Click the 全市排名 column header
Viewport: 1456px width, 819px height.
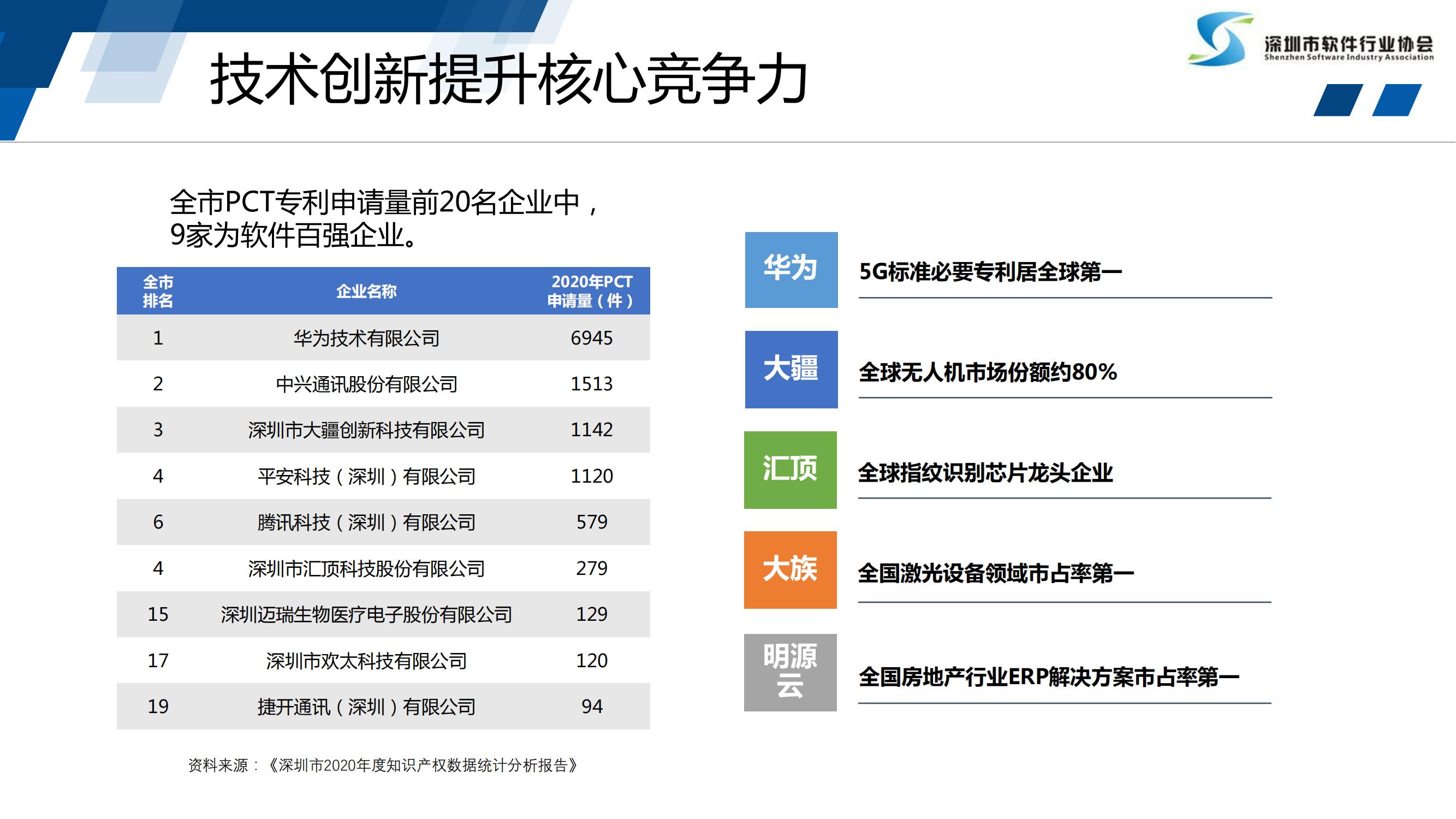pos(158,291)
